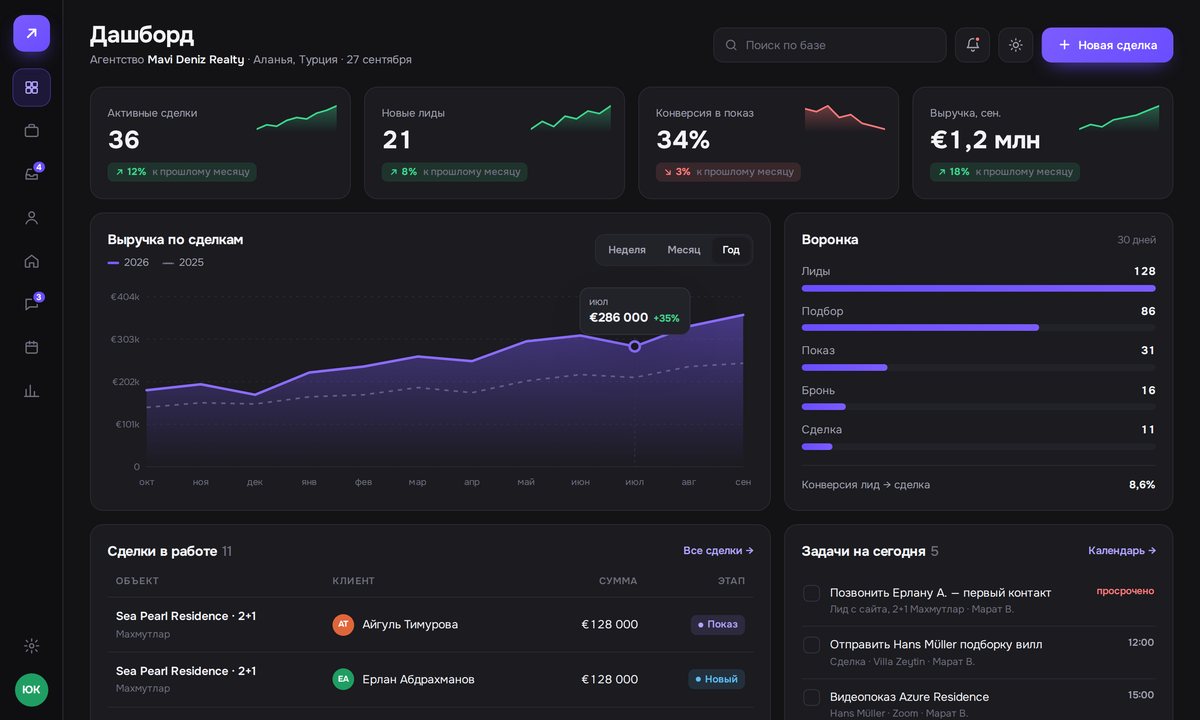
Task: Click the 8,6% conversion value
Action: pos(1142,485)
